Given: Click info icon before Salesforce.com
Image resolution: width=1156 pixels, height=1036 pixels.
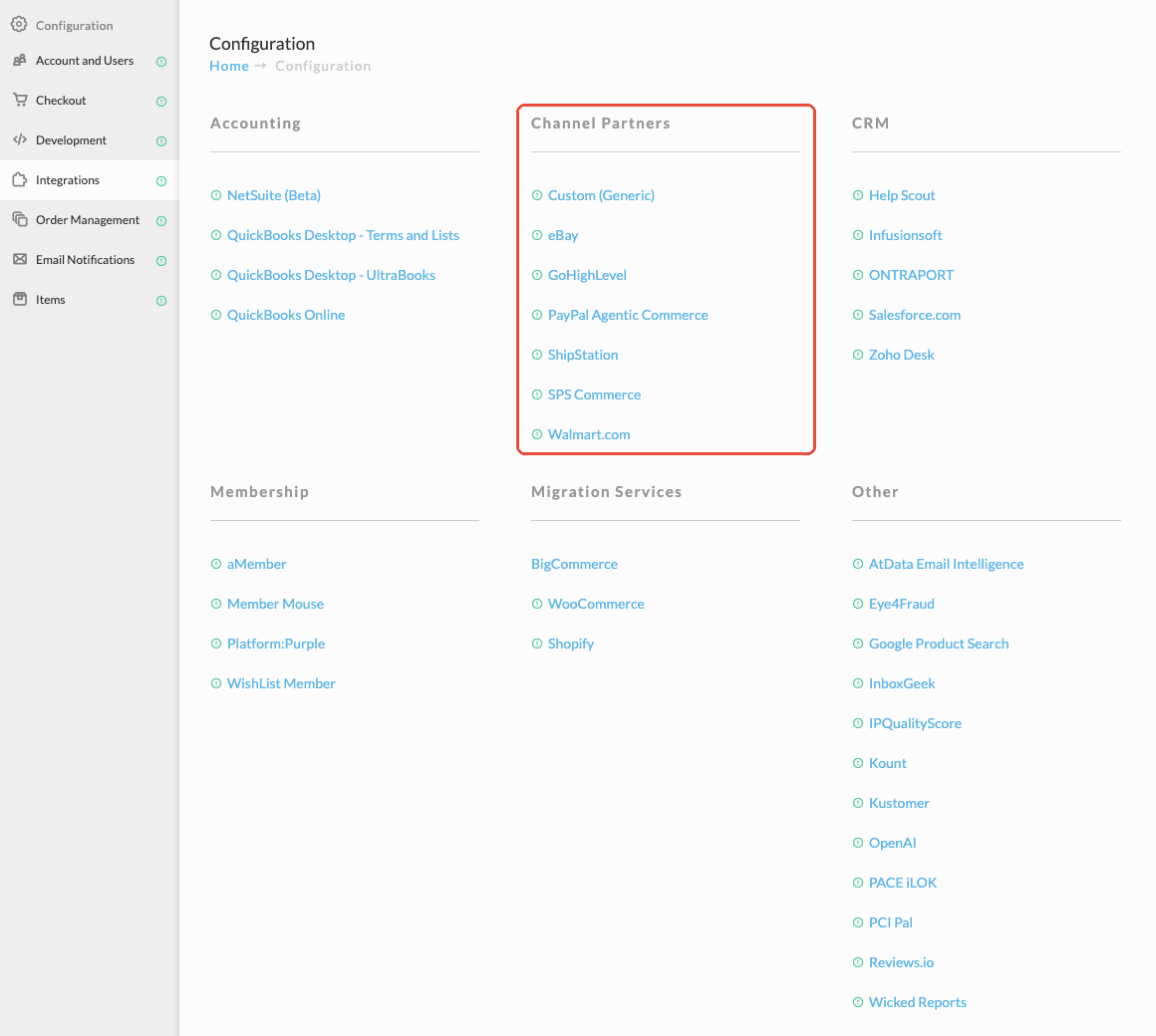Looking at the screenshot, I should [857, 315].
